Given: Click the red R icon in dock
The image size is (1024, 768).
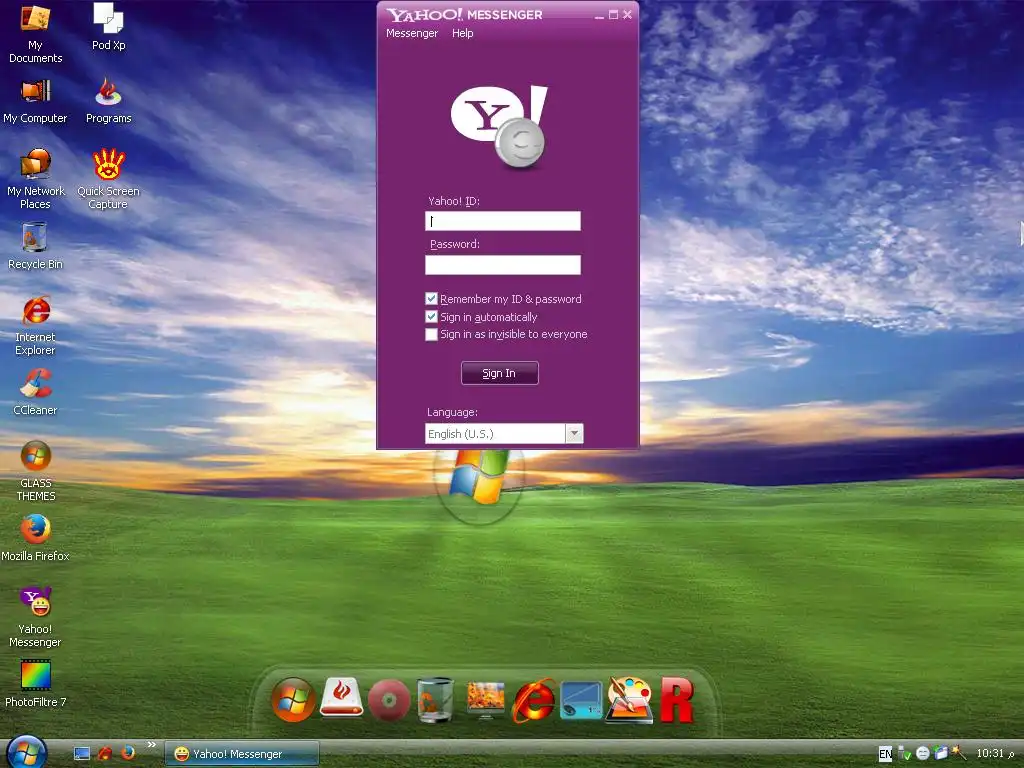Looking at the screenshot, I should click(677, 700).
